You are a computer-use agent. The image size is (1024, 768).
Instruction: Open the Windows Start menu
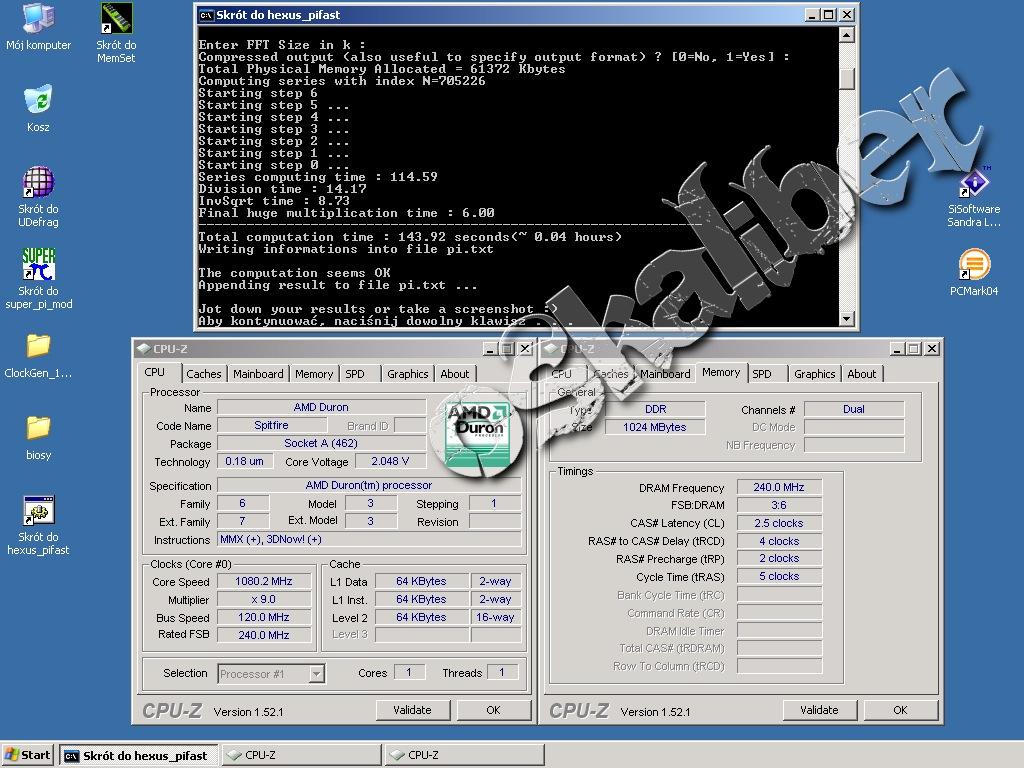click(x=27, y=755)
